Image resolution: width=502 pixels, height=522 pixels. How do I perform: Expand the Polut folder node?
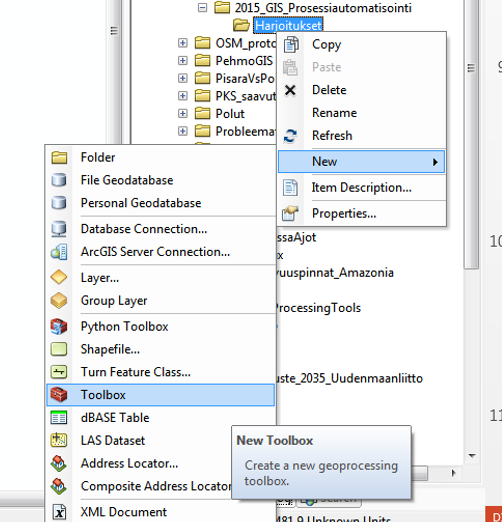tap(182, 114)
